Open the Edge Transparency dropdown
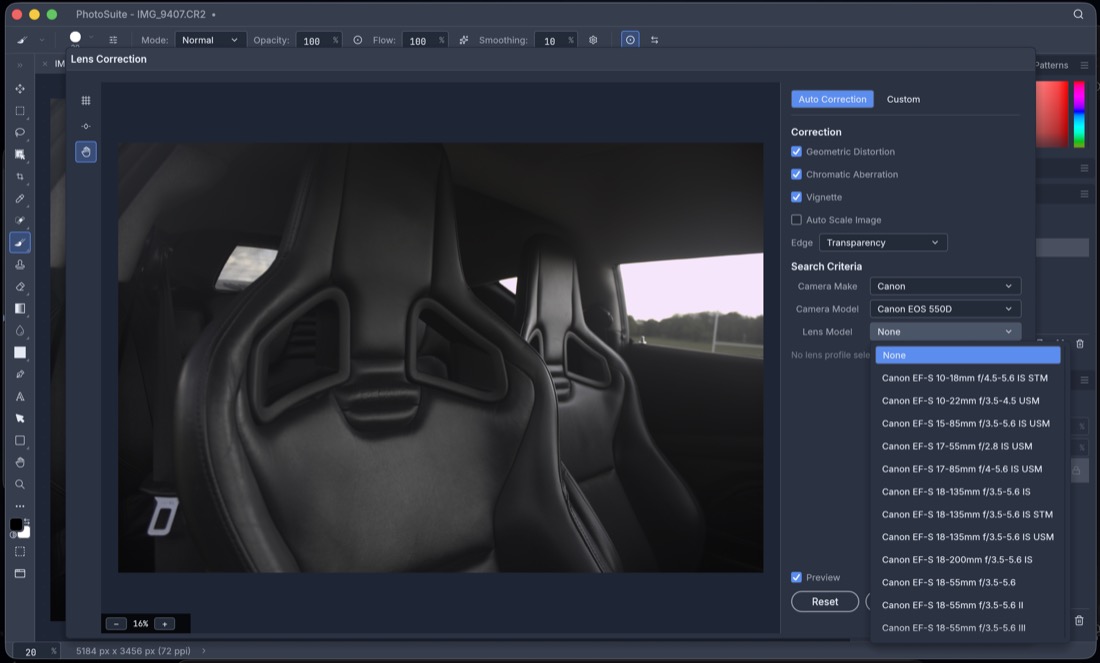This screenshot has height=663, width=1100. tap(883, 243)
